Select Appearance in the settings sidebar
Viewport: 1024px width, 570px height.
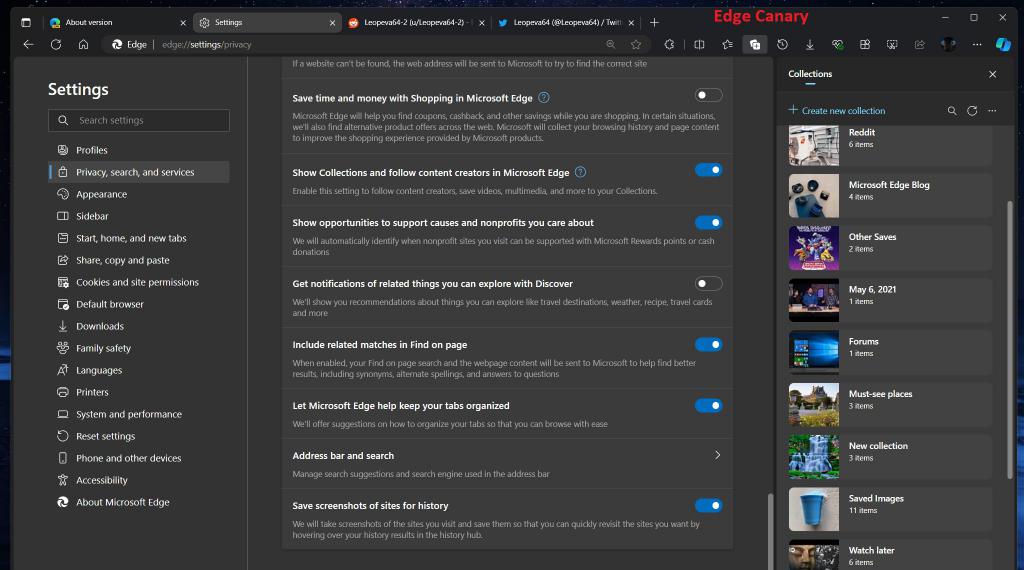pos(101,194)
